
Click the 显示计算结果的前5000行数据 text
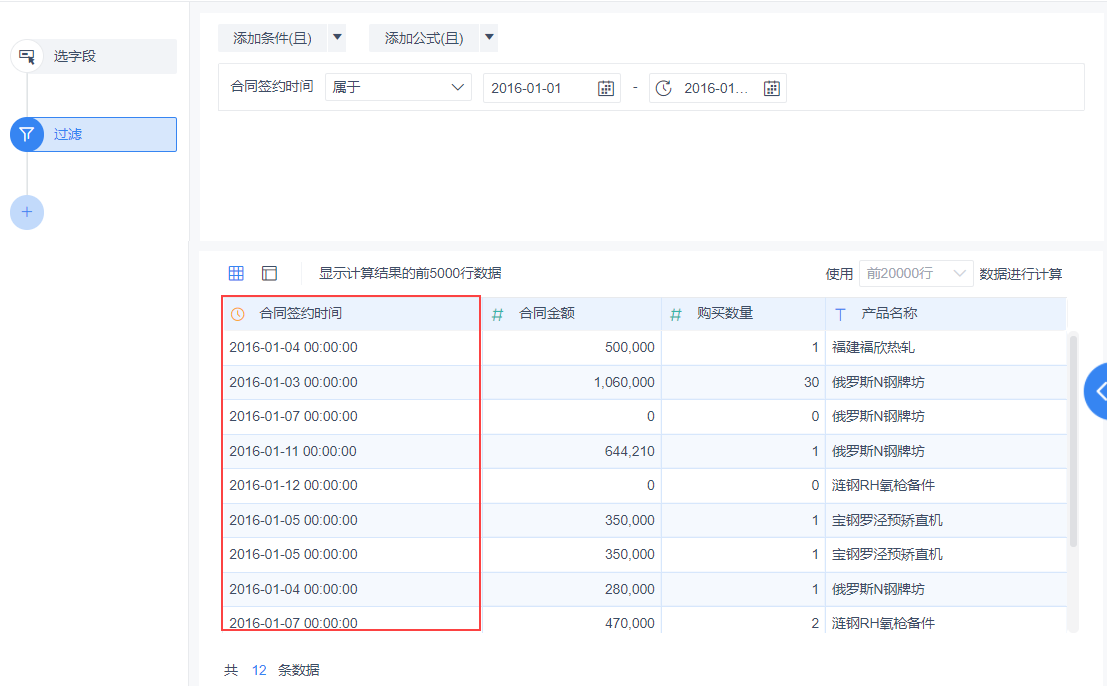click(x=410, y=273)
